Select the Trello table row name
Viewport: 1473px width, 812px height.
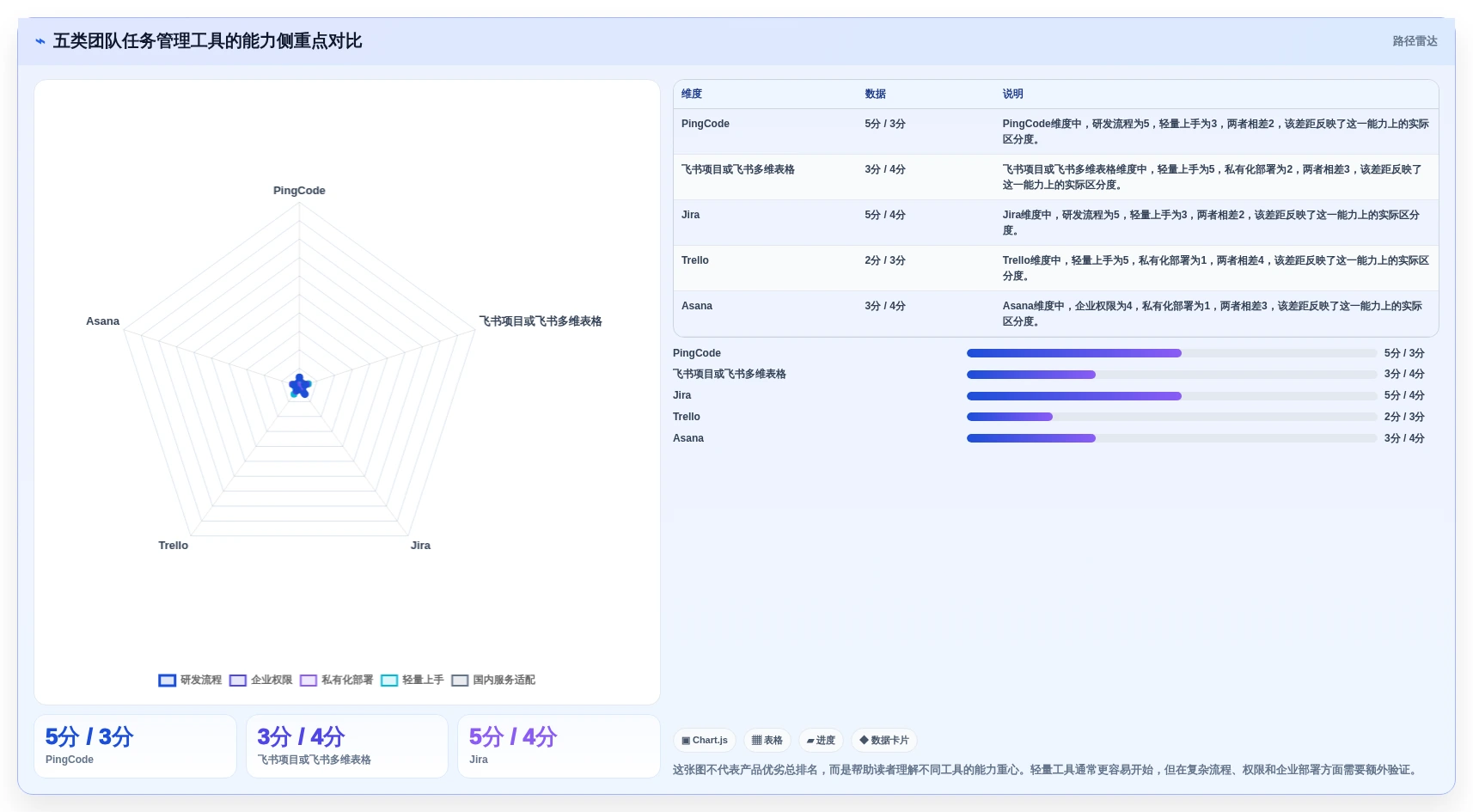(x=695, y=260)
